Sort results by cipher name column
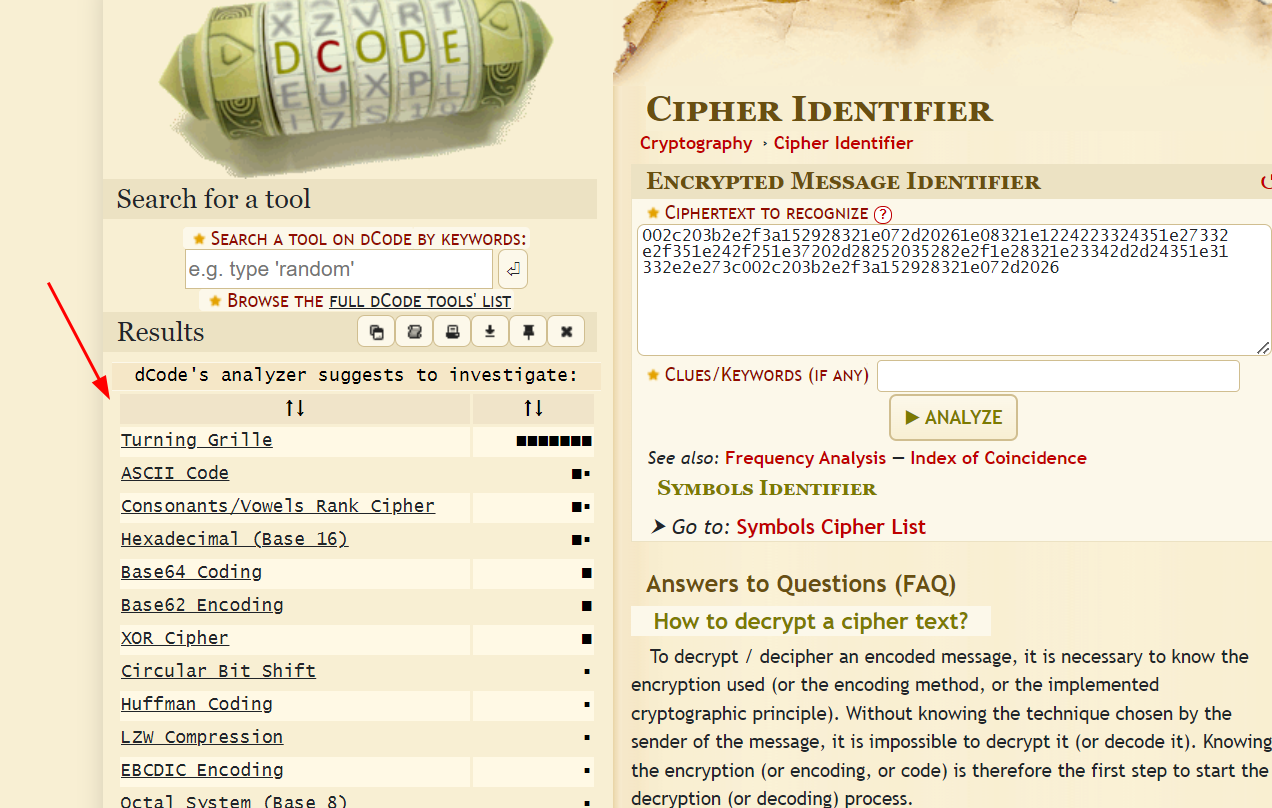 295,408
